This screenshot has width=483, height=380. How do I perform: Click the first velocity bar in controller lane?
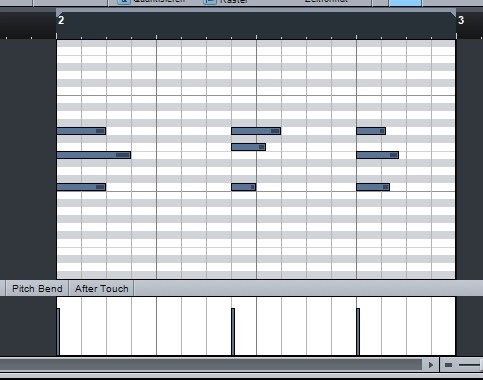coord(58,332)
